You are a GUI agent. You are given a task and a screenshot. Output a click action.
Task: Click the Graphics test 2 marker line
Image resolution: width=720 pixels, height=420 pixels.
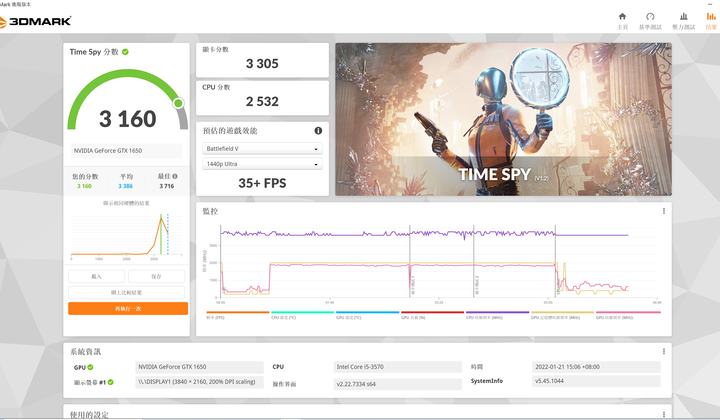[474, 262]
